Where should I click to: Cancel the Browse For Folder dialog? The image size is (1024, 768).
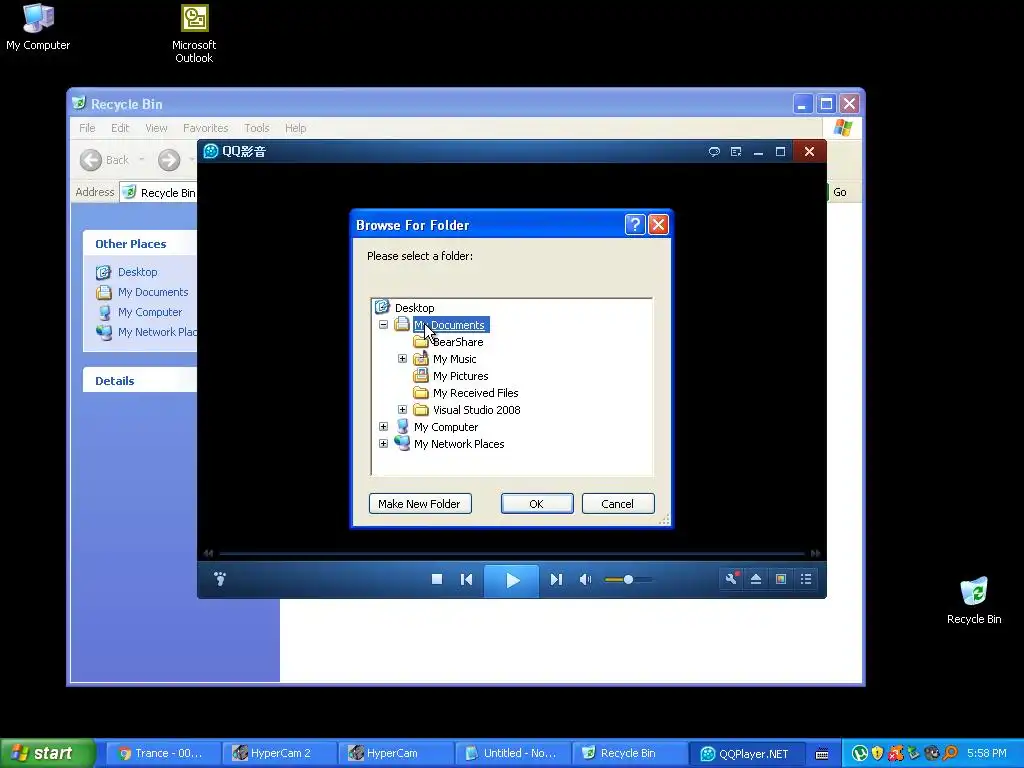(x=618, y=504)
